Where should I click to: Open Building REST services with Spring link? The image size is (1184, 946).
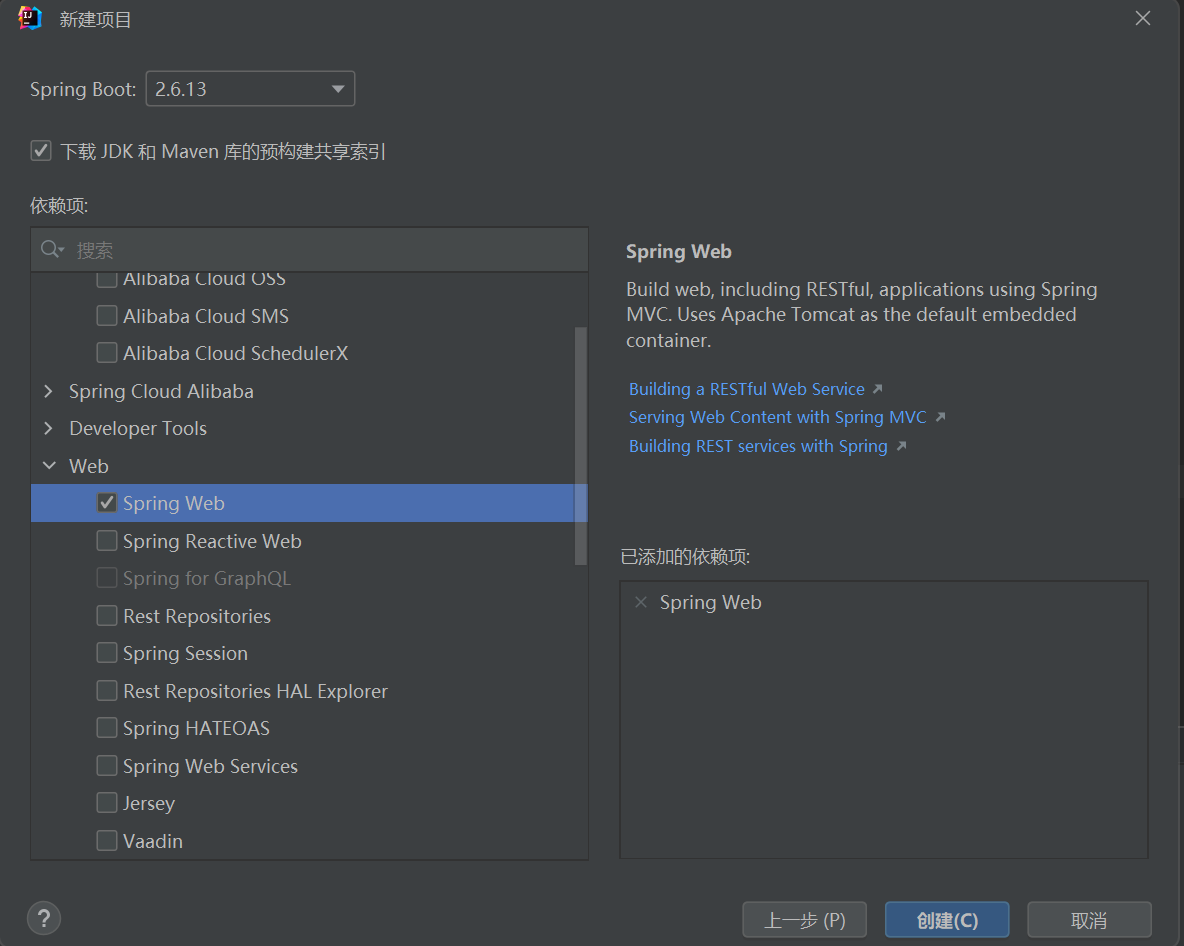pyautogui.click(x=758, y=446)
